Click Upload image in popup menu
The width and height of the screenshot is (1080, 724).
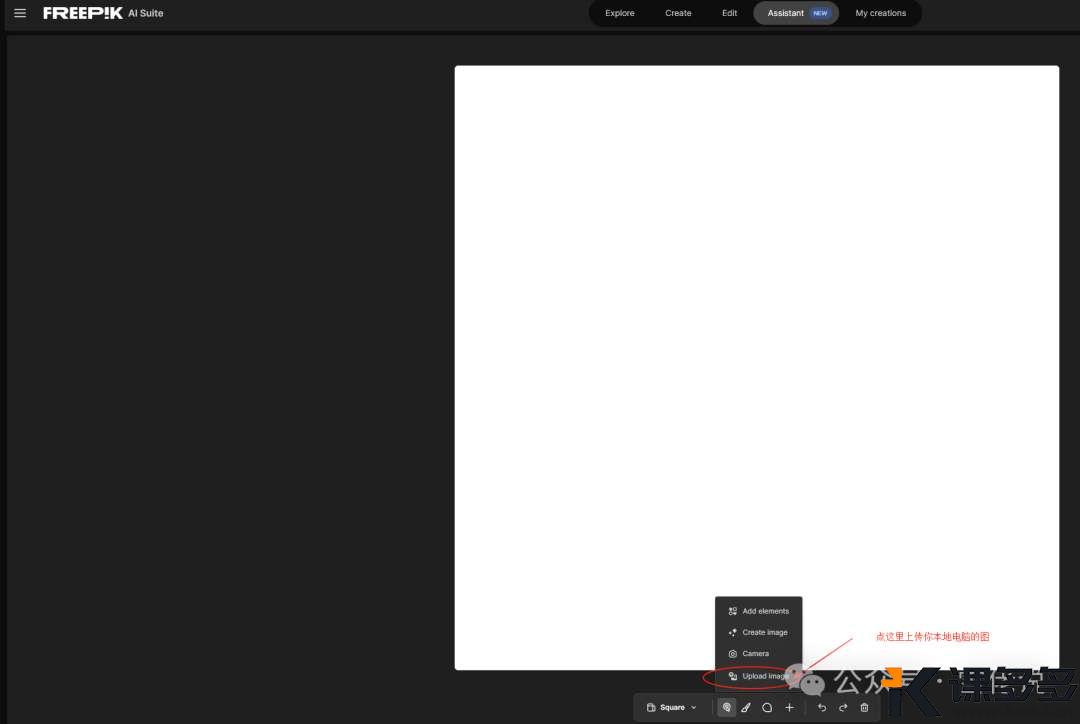pos(759,676)
